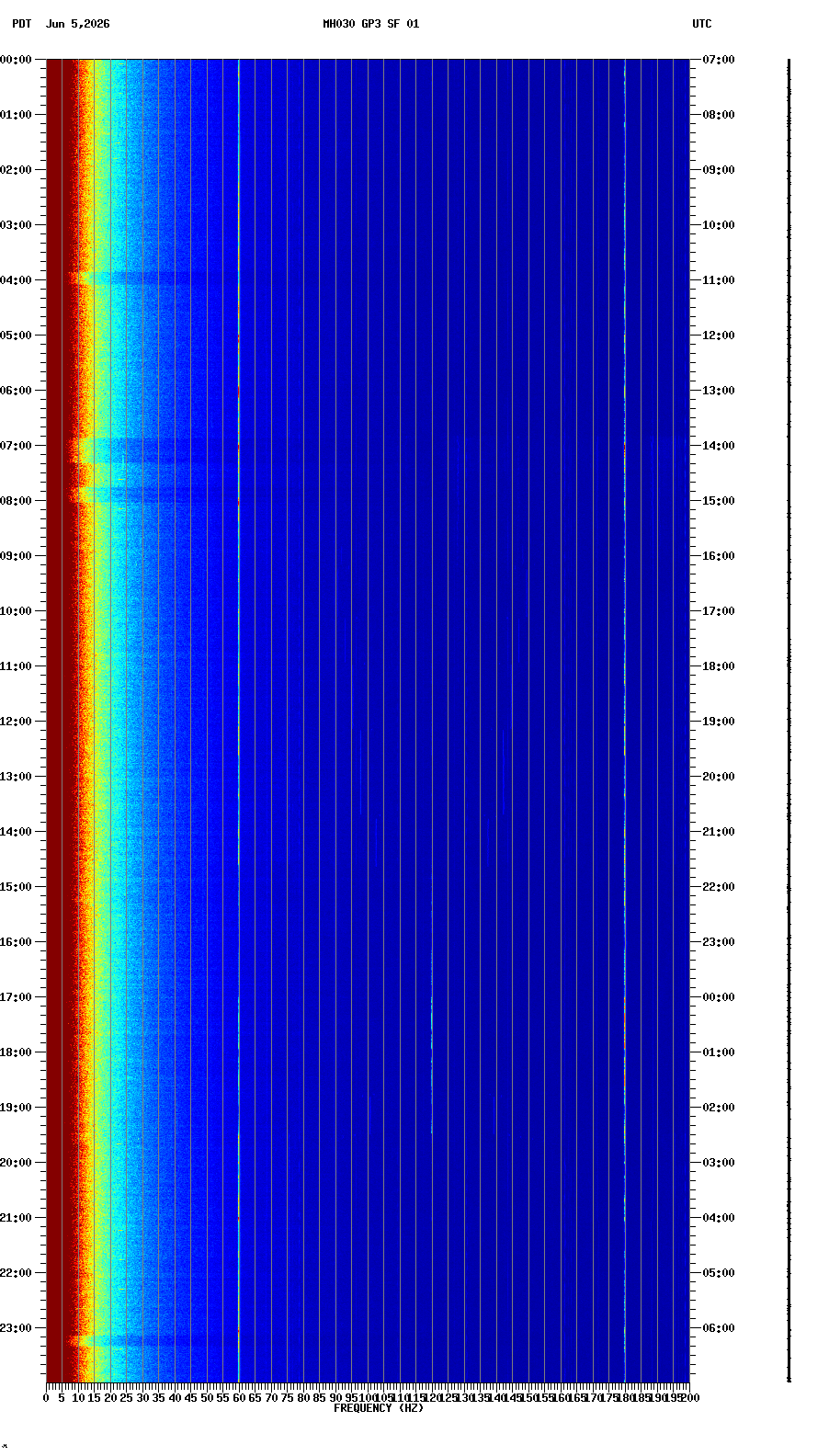This screenshot has height=1456, width=829.
Task: Click the frequency axis tick '60'
Action: [x=239, y=1398]
